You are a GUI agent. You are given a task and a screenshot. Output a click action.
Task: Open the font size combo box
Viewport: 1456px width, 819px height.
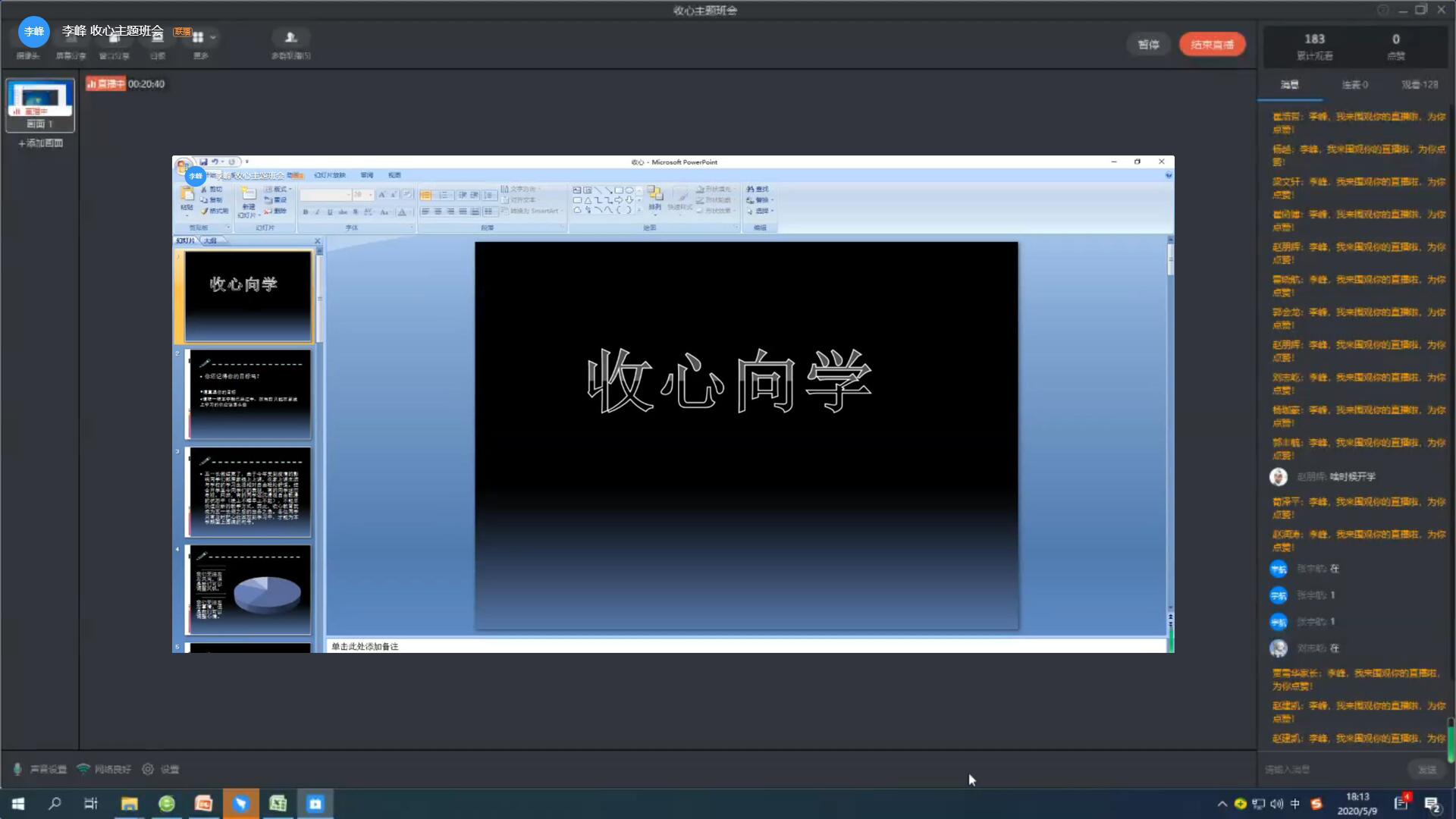tap(362, 195)
